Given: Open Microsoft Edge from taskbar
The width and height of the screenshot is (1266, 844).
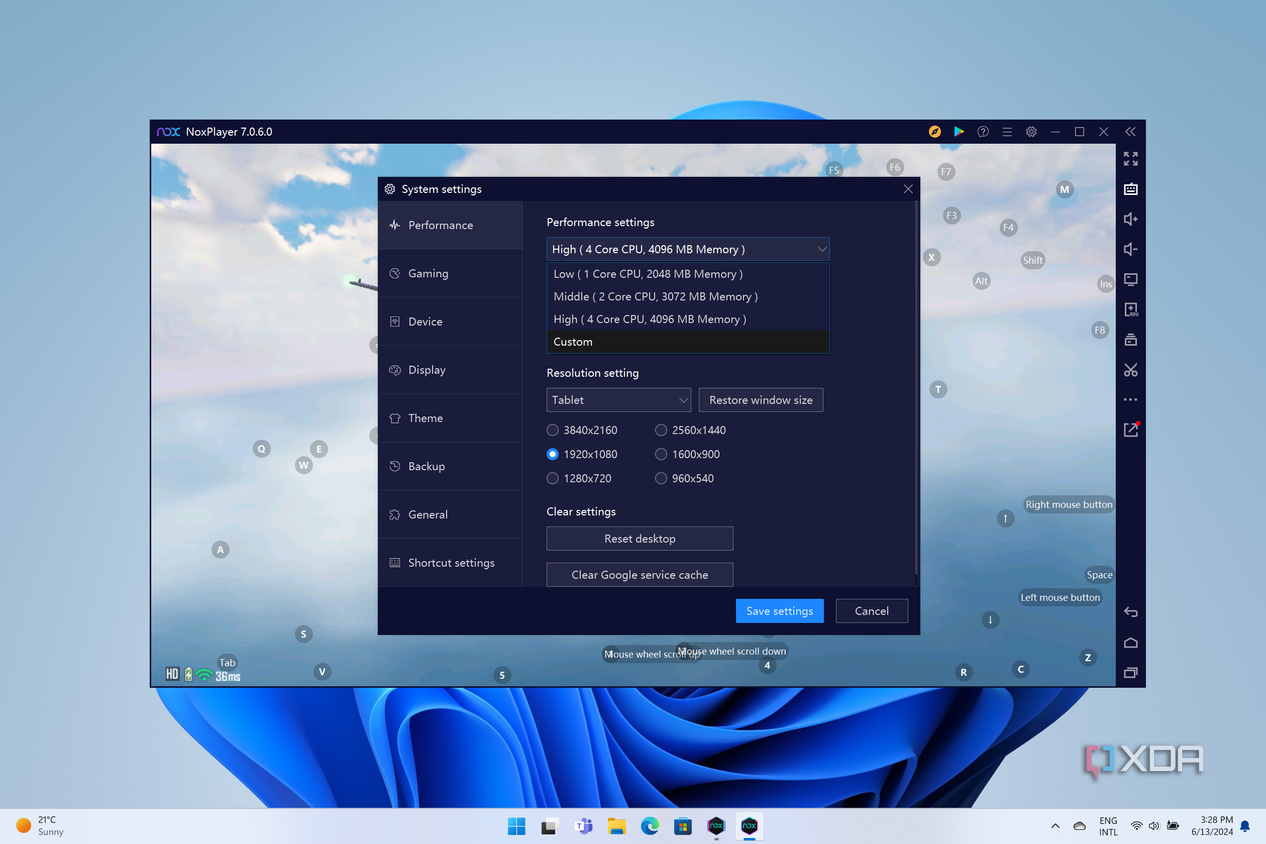Looking at the screenshot, I should pyautogui.click(x=650, y=826).
